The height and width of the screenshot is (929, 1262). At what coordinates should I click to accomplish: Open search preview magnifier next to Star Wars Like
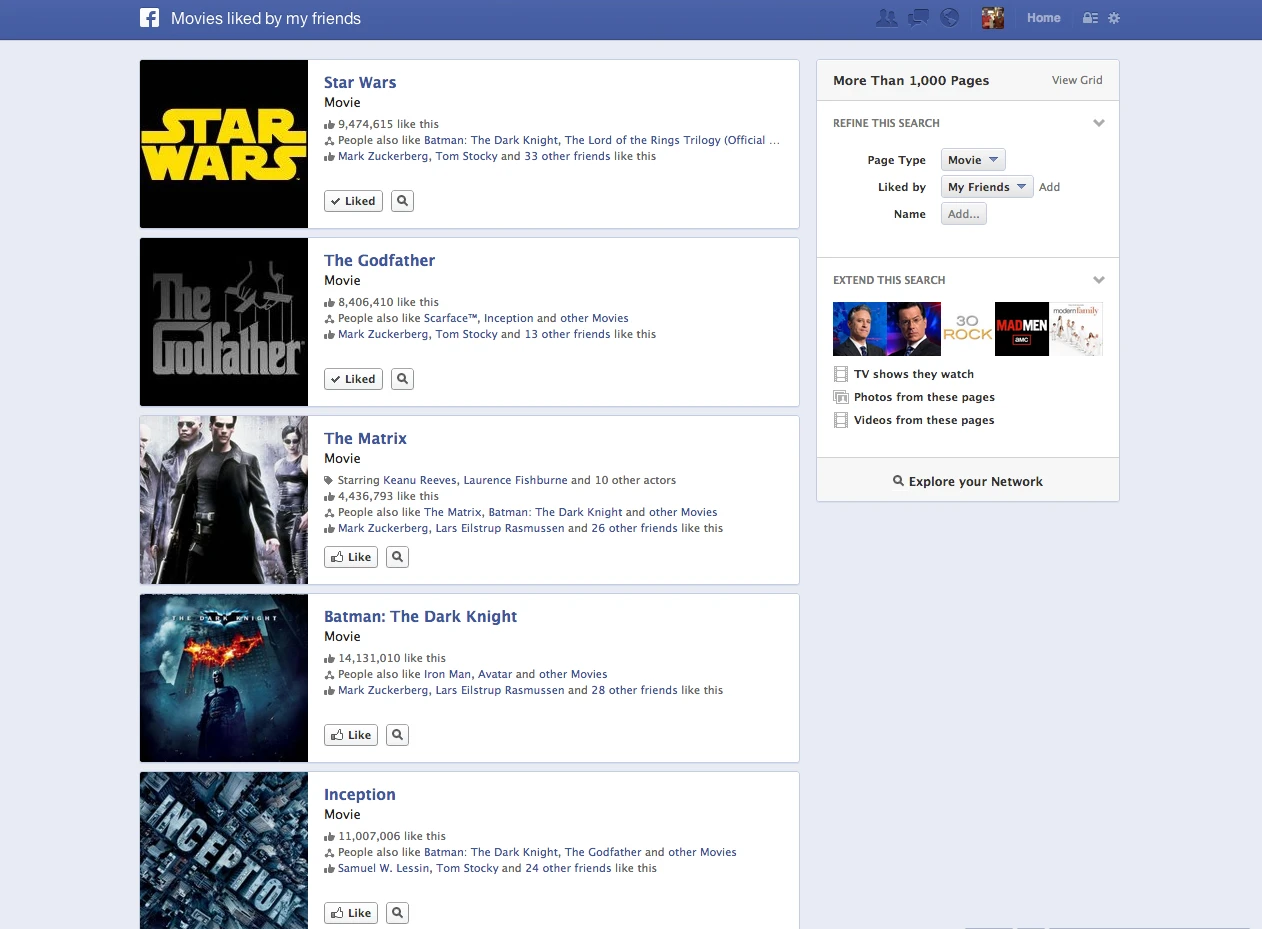[x=402, y=200]
